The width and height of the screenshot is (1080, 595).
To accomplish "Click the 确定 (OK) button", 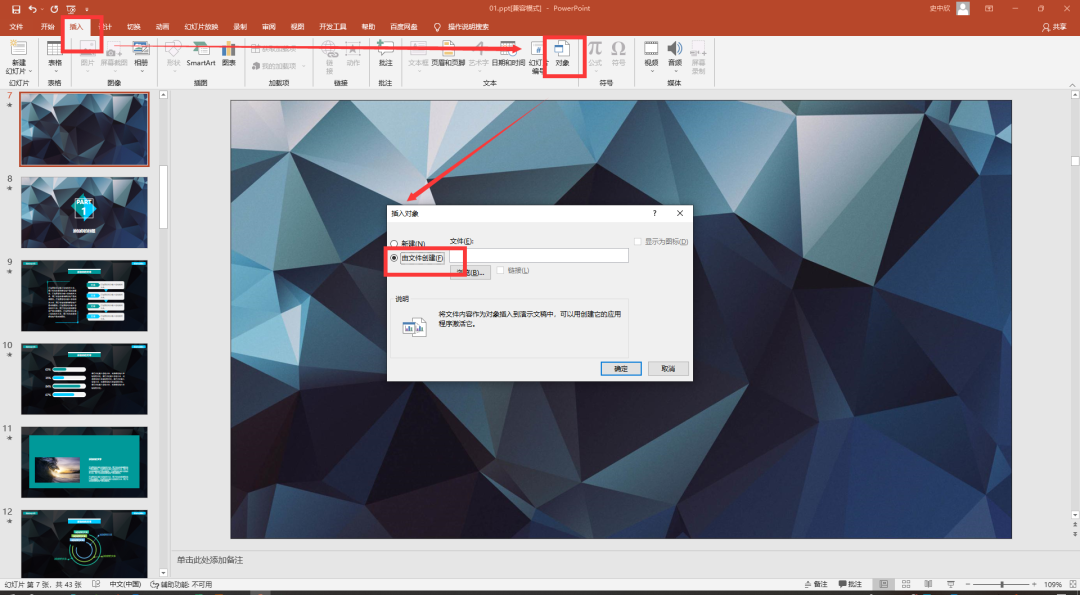I will [x=621, y=368].
